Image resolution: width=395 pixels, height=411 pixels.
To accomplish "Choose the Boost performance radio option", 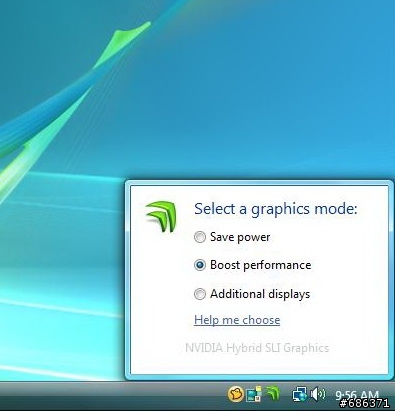I will pos(200,265).
